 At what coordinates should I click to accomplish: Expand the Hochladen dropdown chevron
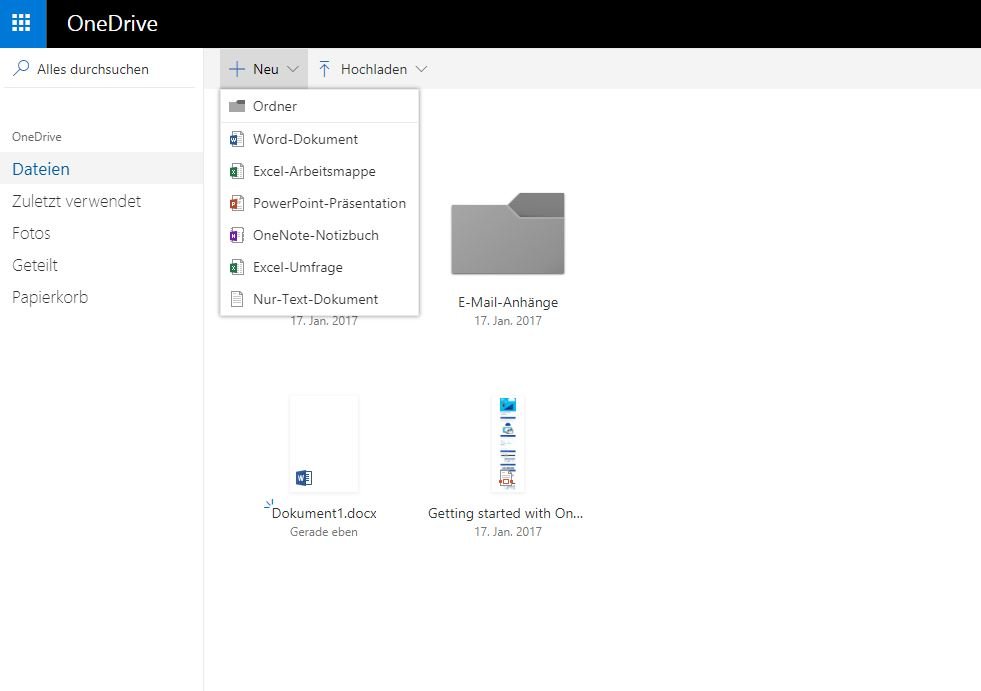coord(421,69)
